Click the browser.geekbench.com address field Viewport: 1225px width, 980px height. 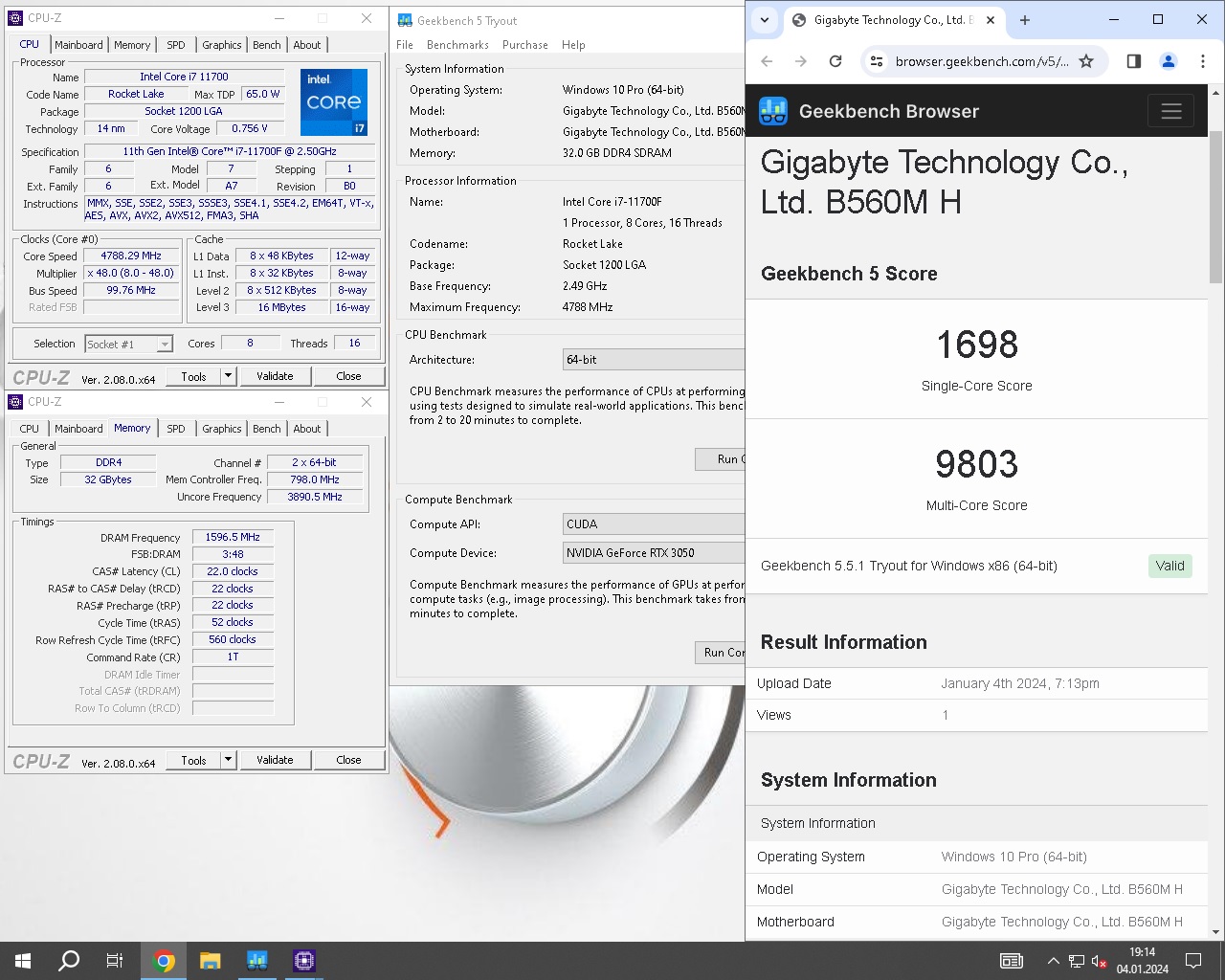coord(982,61)
